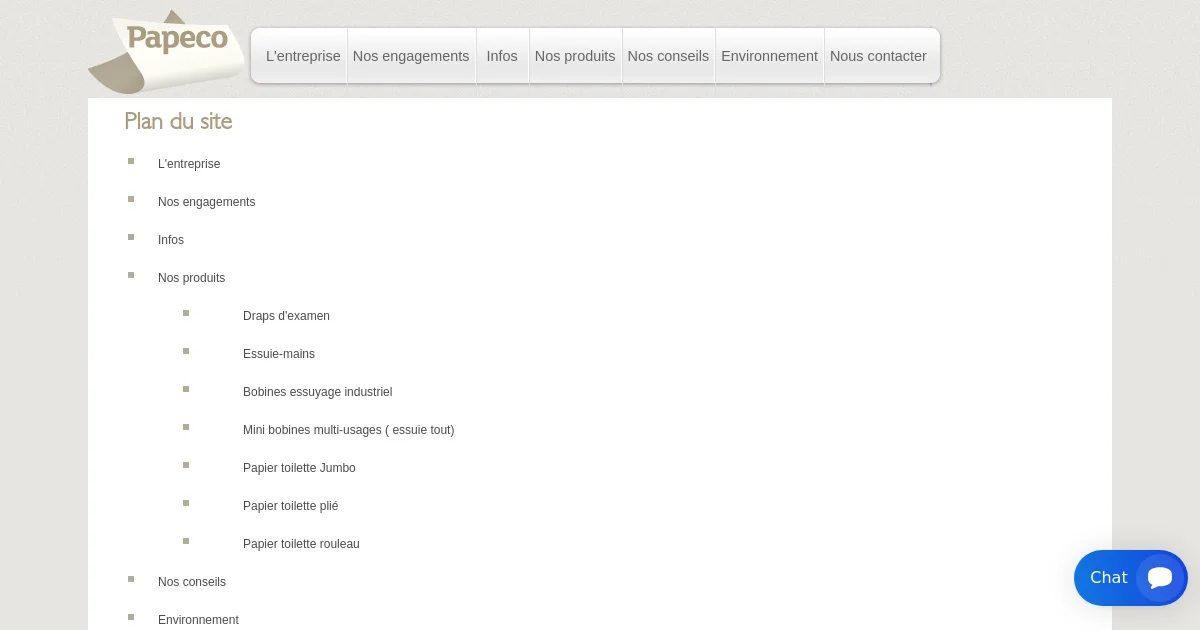This screenshot has height=630, width=1200.
Task: Follow the L'entreprise link in the site map list
Action: click(x=189, y=164)
